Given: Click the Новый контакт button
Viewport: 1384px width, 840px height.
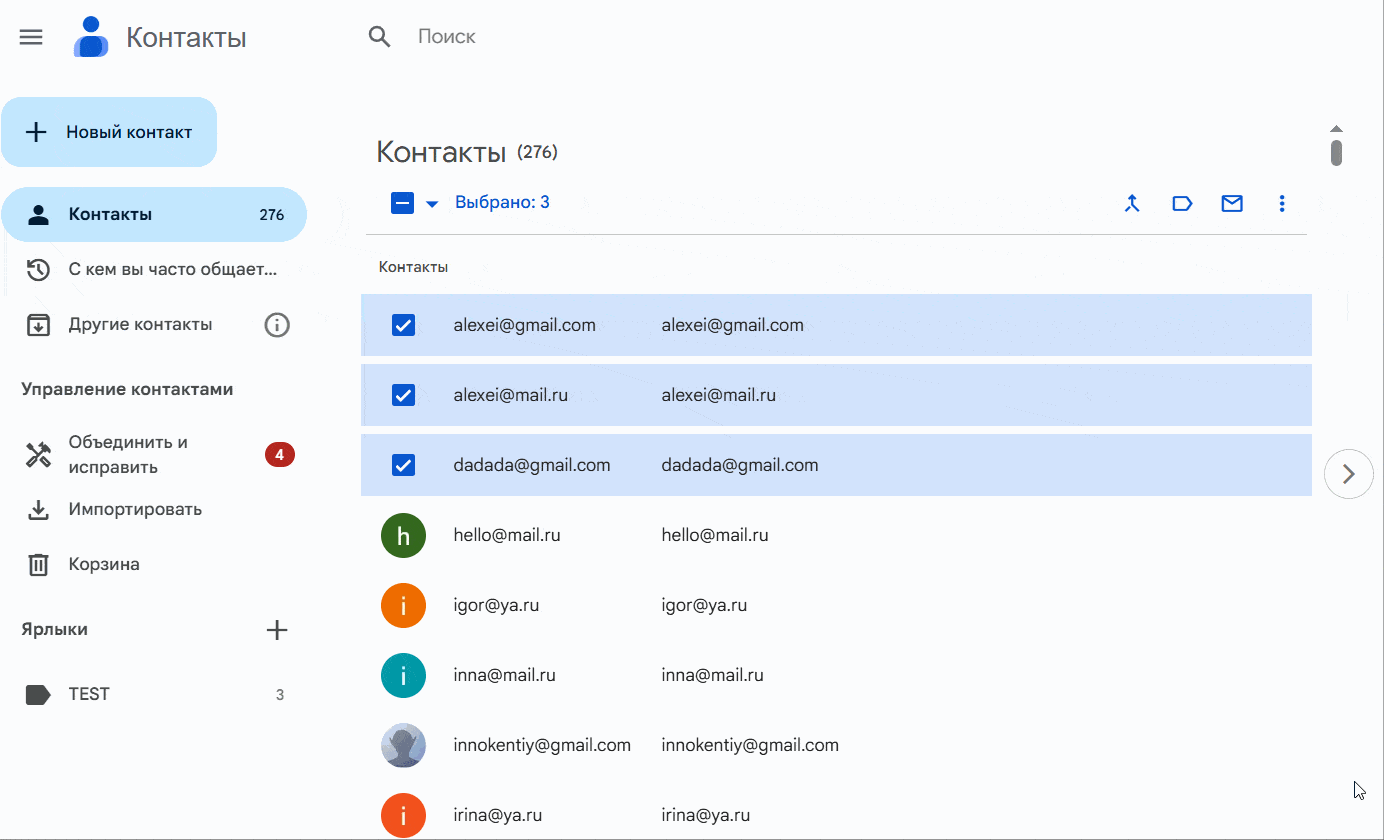Looking at the screenshot, I should tap(109, 132).
